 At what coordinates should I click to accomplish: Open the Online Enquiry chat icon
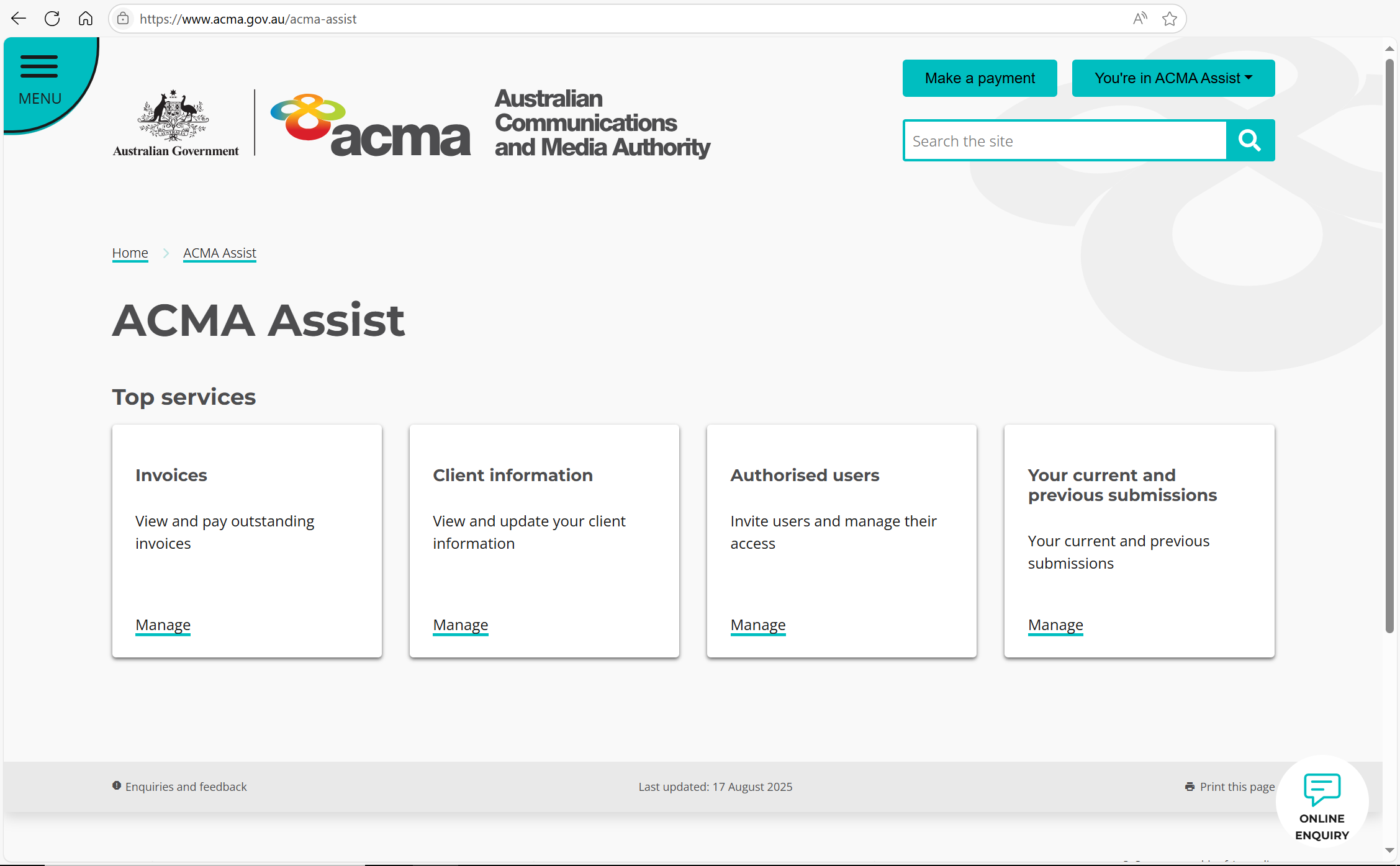coord(1322,802)
